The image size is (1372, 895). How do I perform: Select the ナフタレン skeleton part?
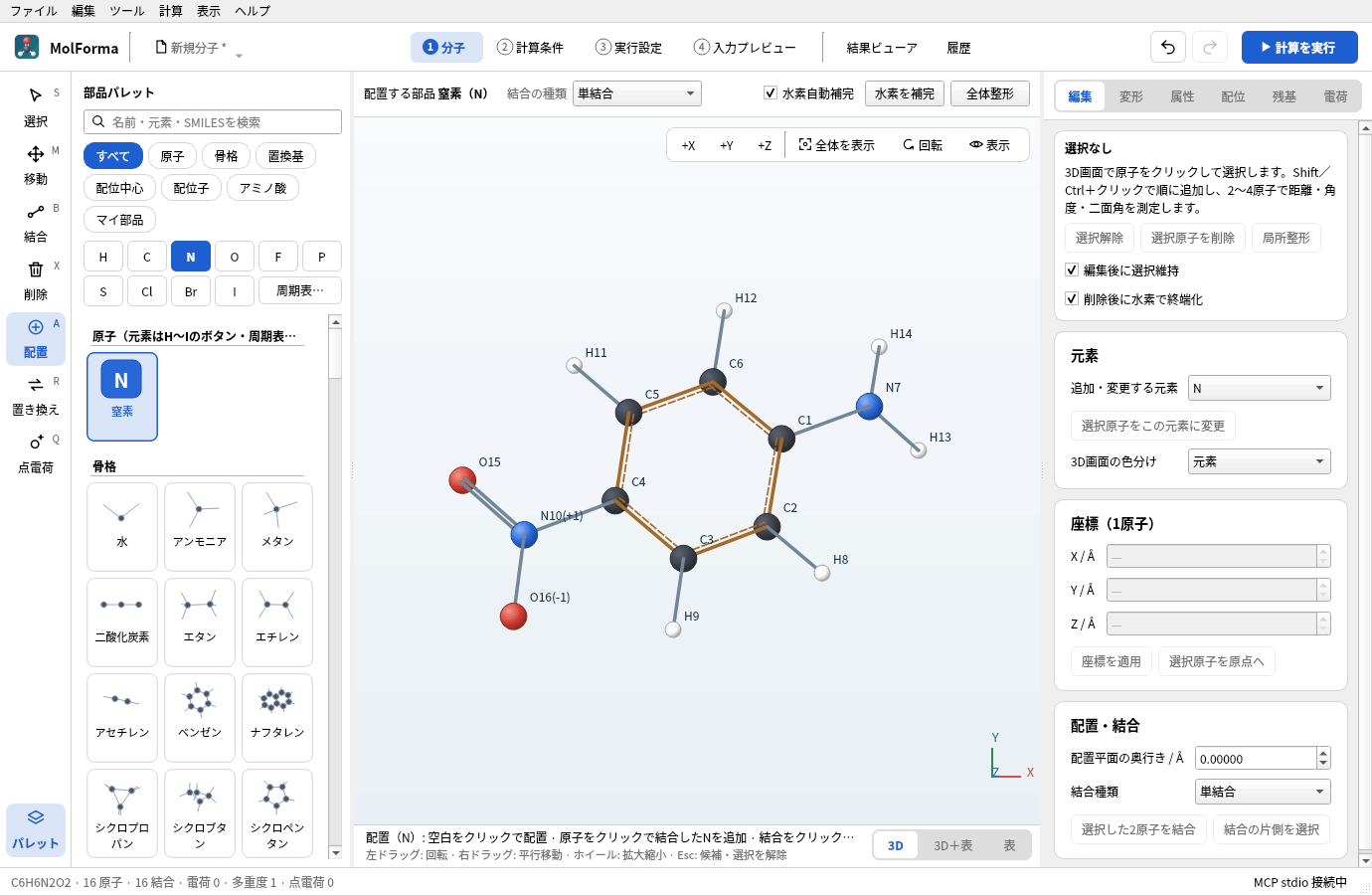pos(277,718)
